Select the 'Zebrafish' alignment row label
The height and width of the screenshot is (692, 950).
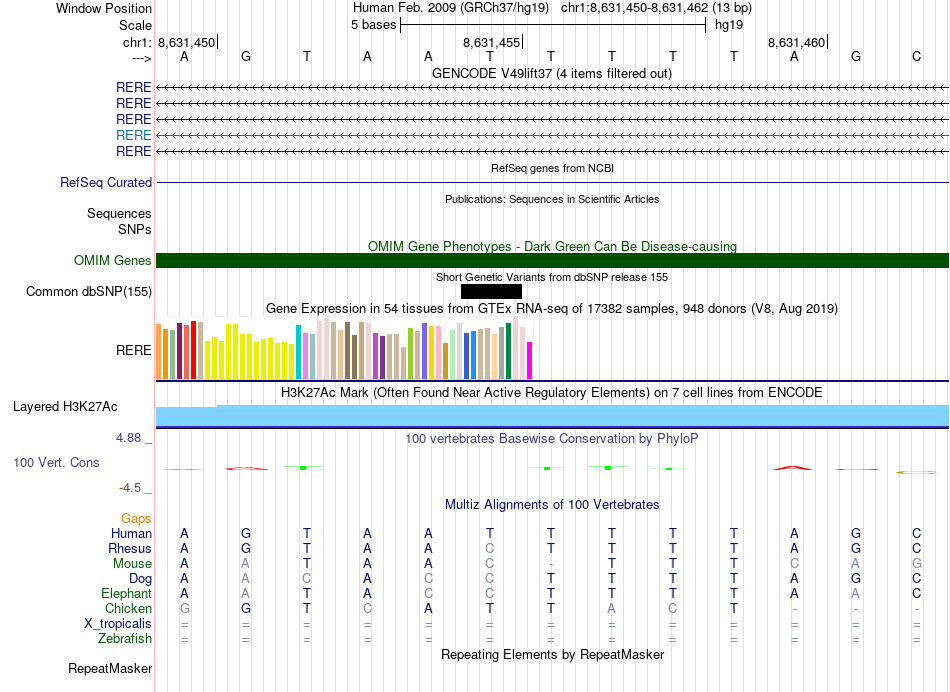click(x=125, y=638)
